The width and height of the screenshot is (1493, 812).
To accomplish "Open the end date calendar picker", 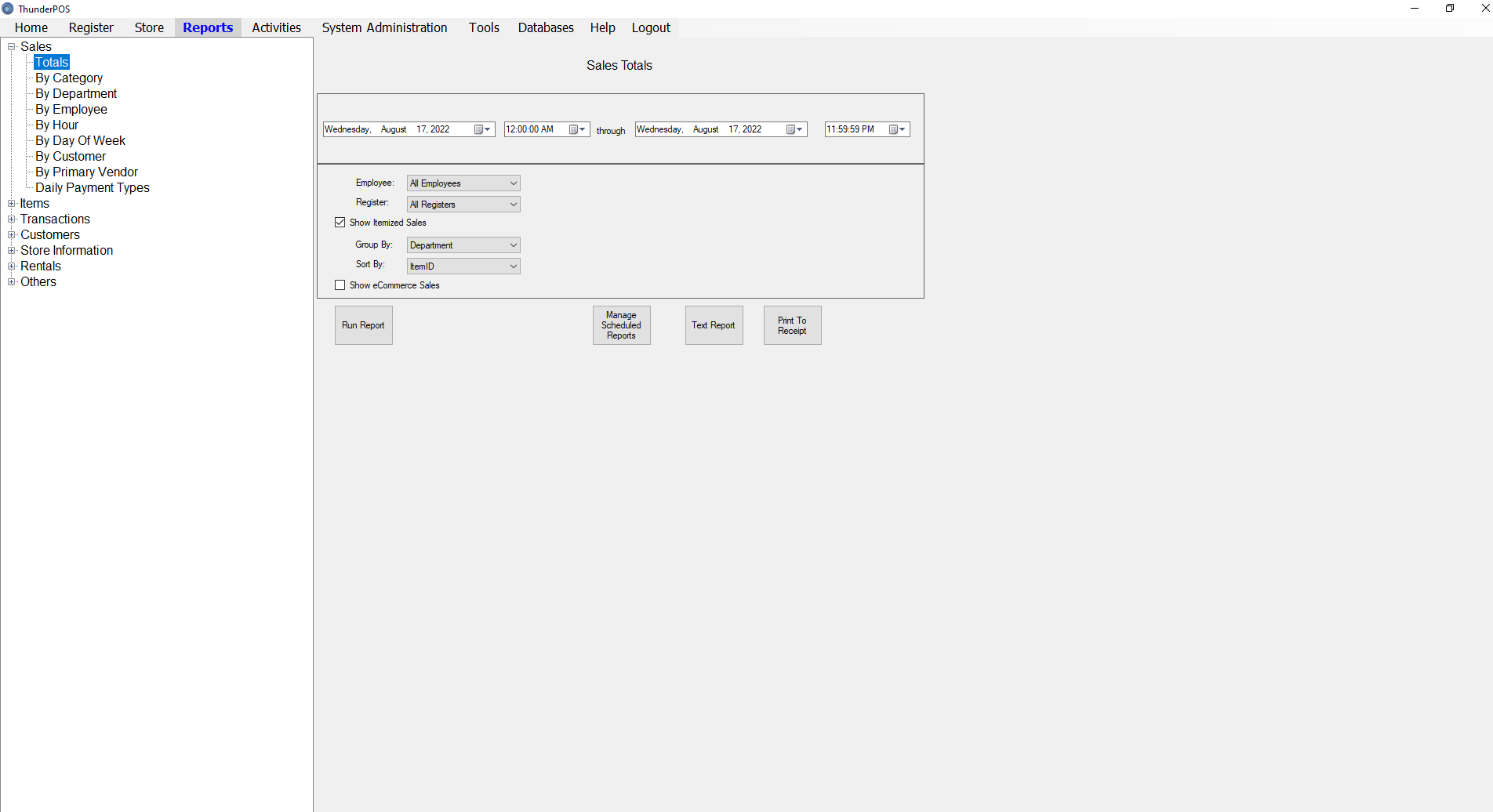I will coord(794,129).
